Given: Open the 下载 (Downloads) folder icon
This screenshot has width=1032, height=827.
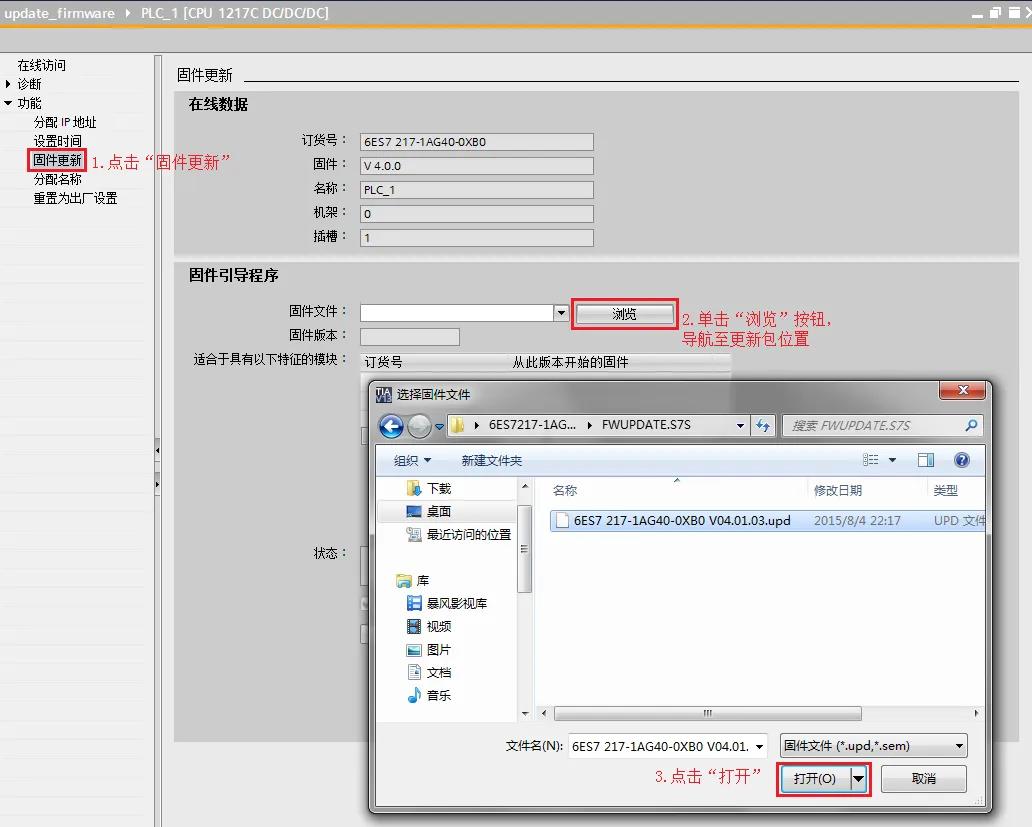Looking at the screenshot, I should [x=413, y=489].
